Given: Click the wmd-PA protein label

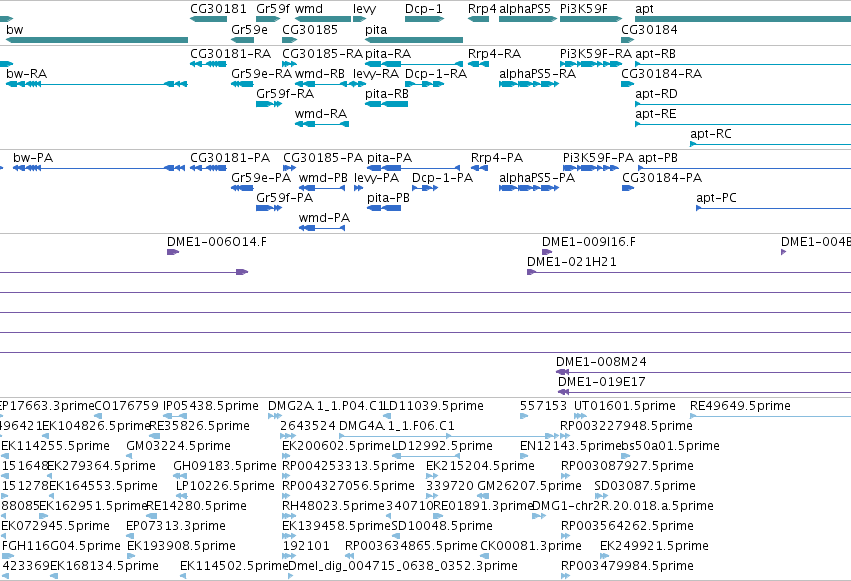Looking at the screenshot, I should click(x=324, y=218).
